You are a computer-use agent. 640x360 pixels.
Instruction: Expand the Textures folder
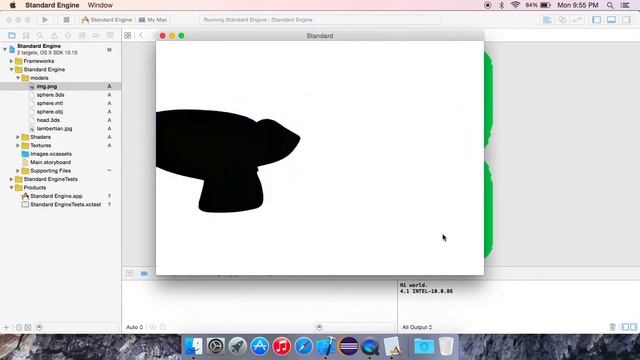(x=18, y=145)
